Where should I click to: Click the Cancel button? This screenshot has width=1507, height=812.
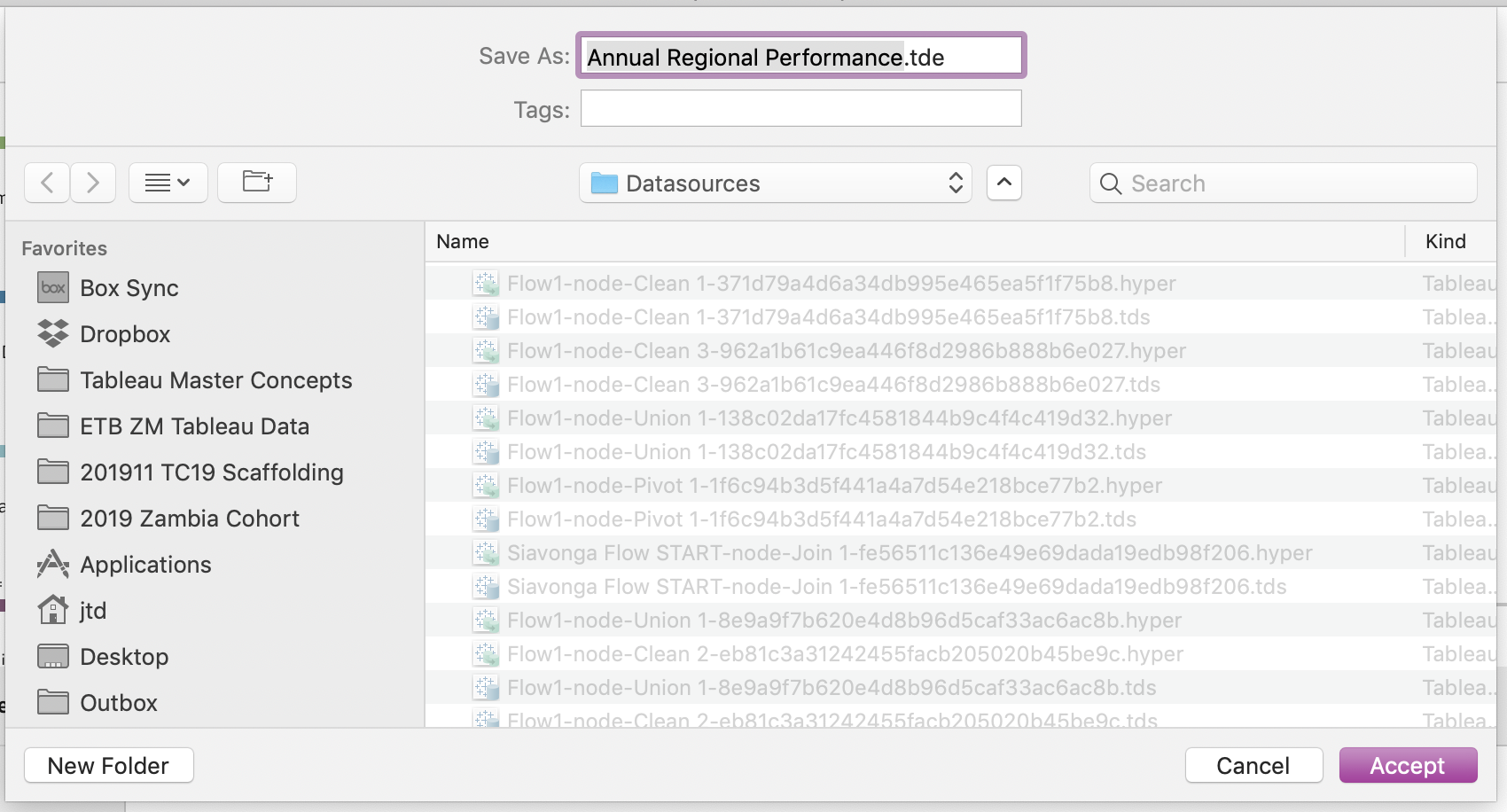pyautogui.click(x=1253, y=766)
